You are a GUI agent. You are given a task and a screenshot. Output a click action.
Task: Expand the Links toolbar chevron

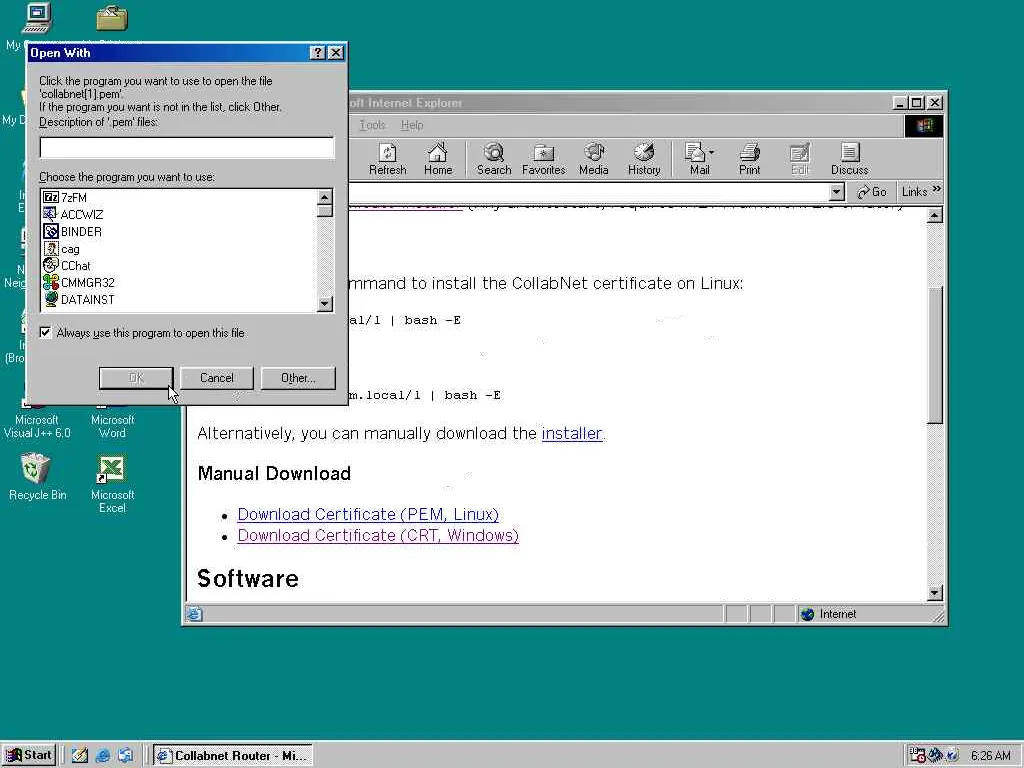(x=937, y=190)
